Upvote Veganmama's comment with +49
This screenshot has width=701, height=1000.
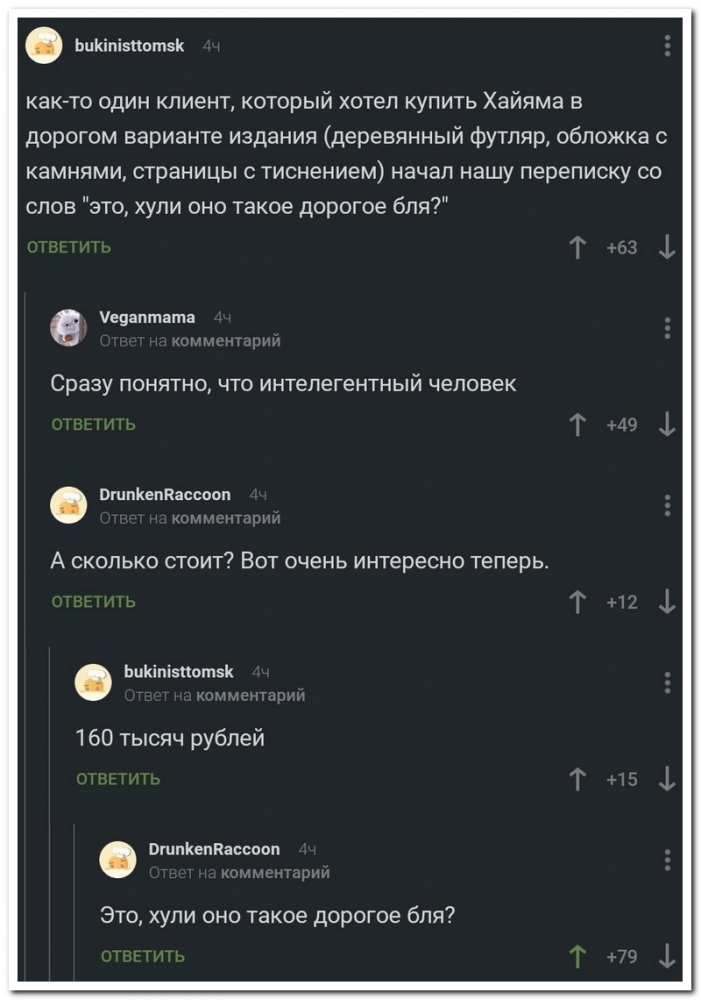pos(576,425)
